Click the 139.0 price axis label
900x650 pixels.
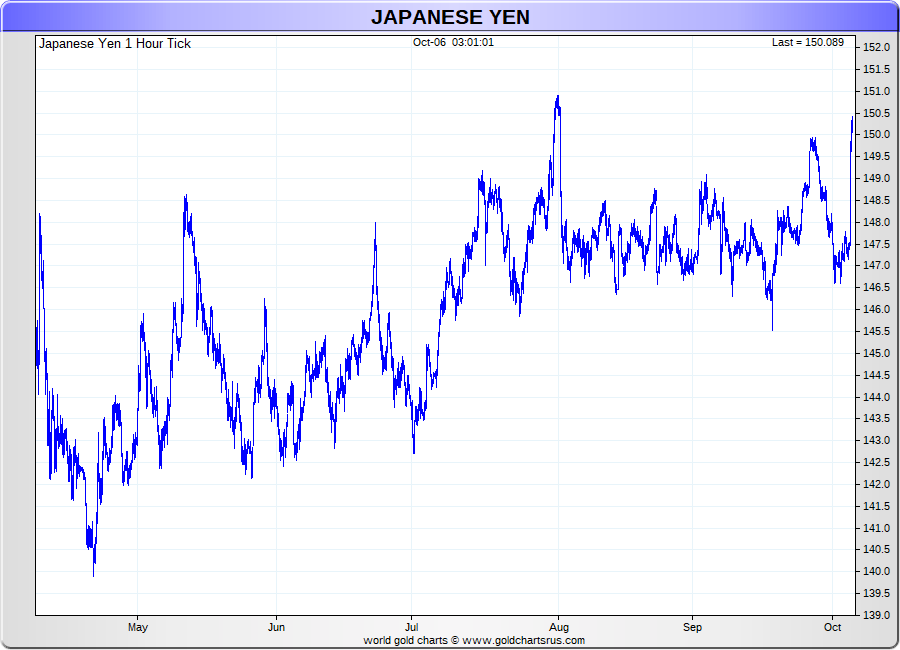click(x=877, y=615)
